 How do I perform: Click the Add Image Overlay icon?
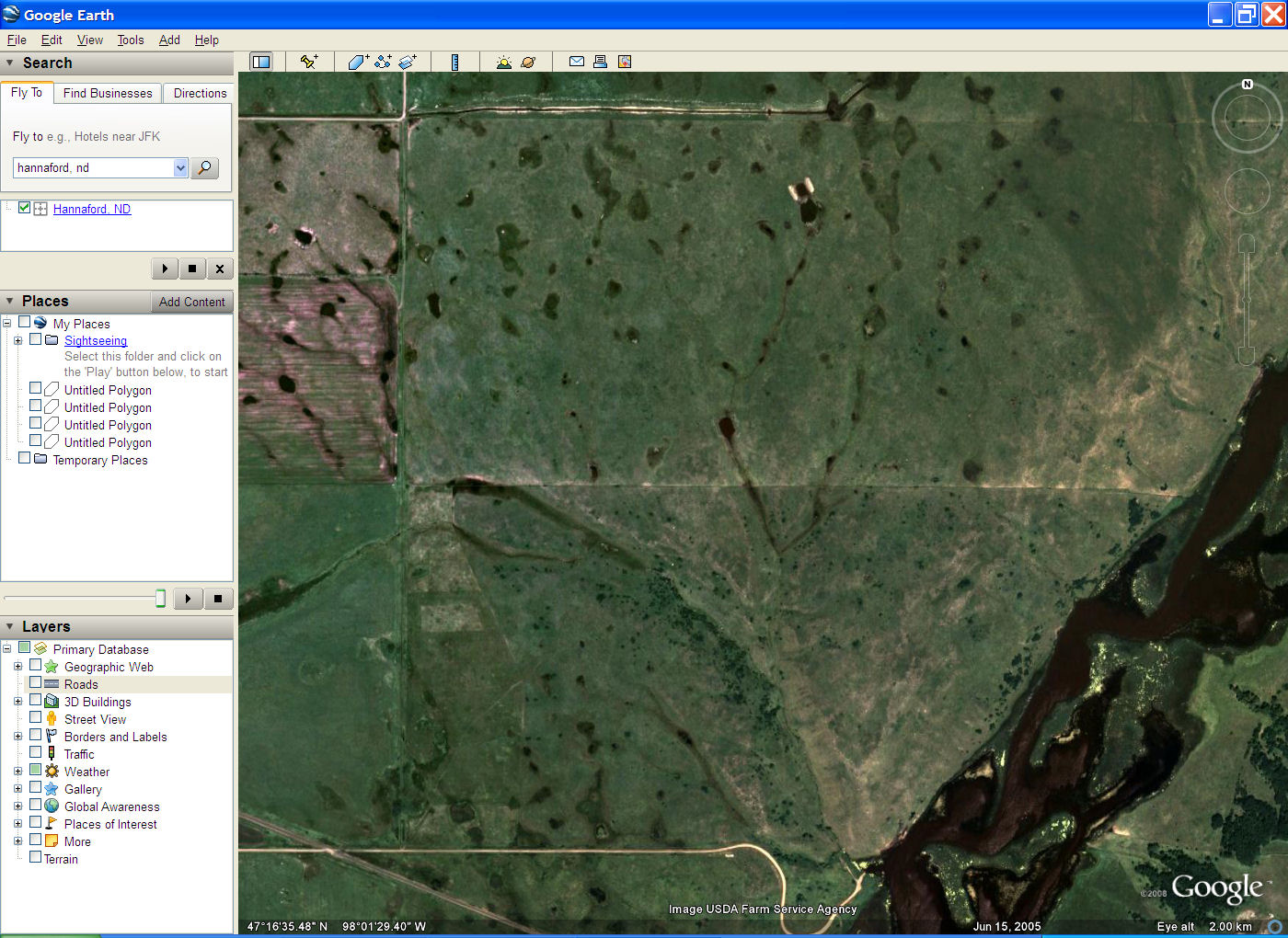click(x=408, y=62)
